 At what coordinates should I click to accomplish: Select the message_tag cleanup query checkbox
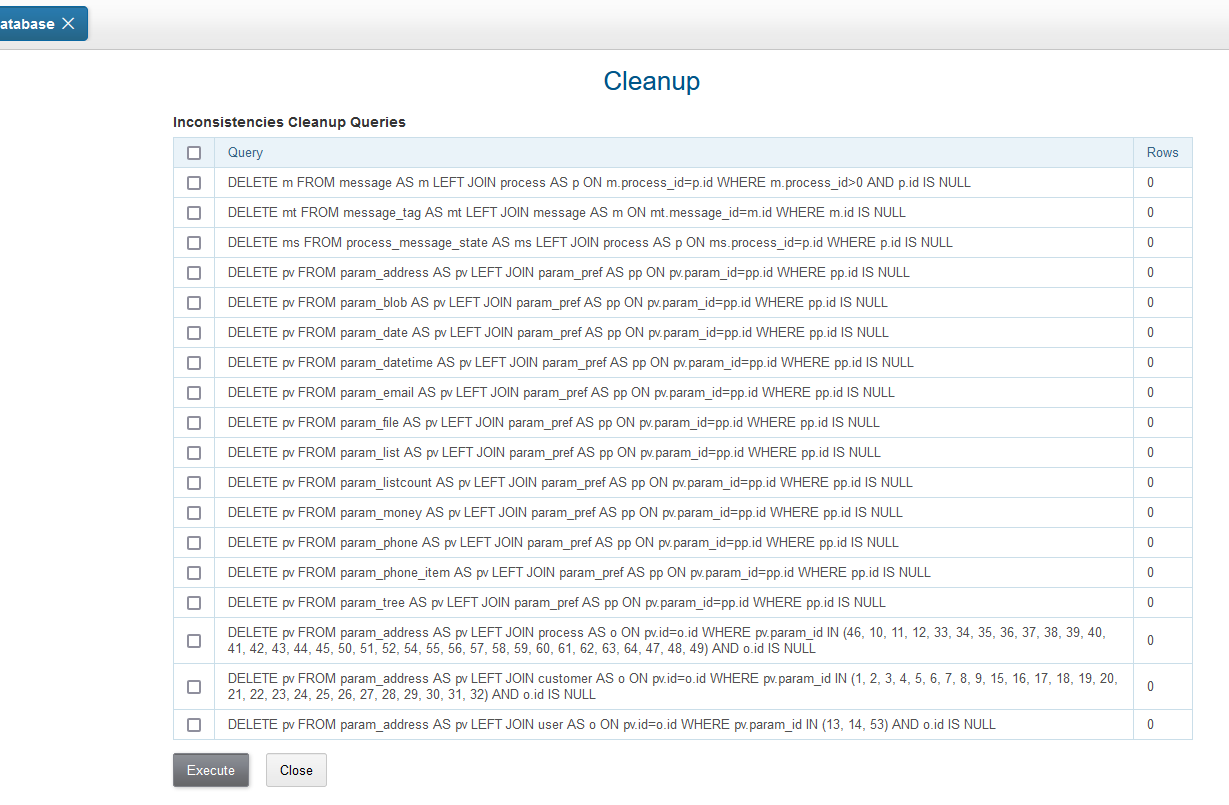point(194,213)
